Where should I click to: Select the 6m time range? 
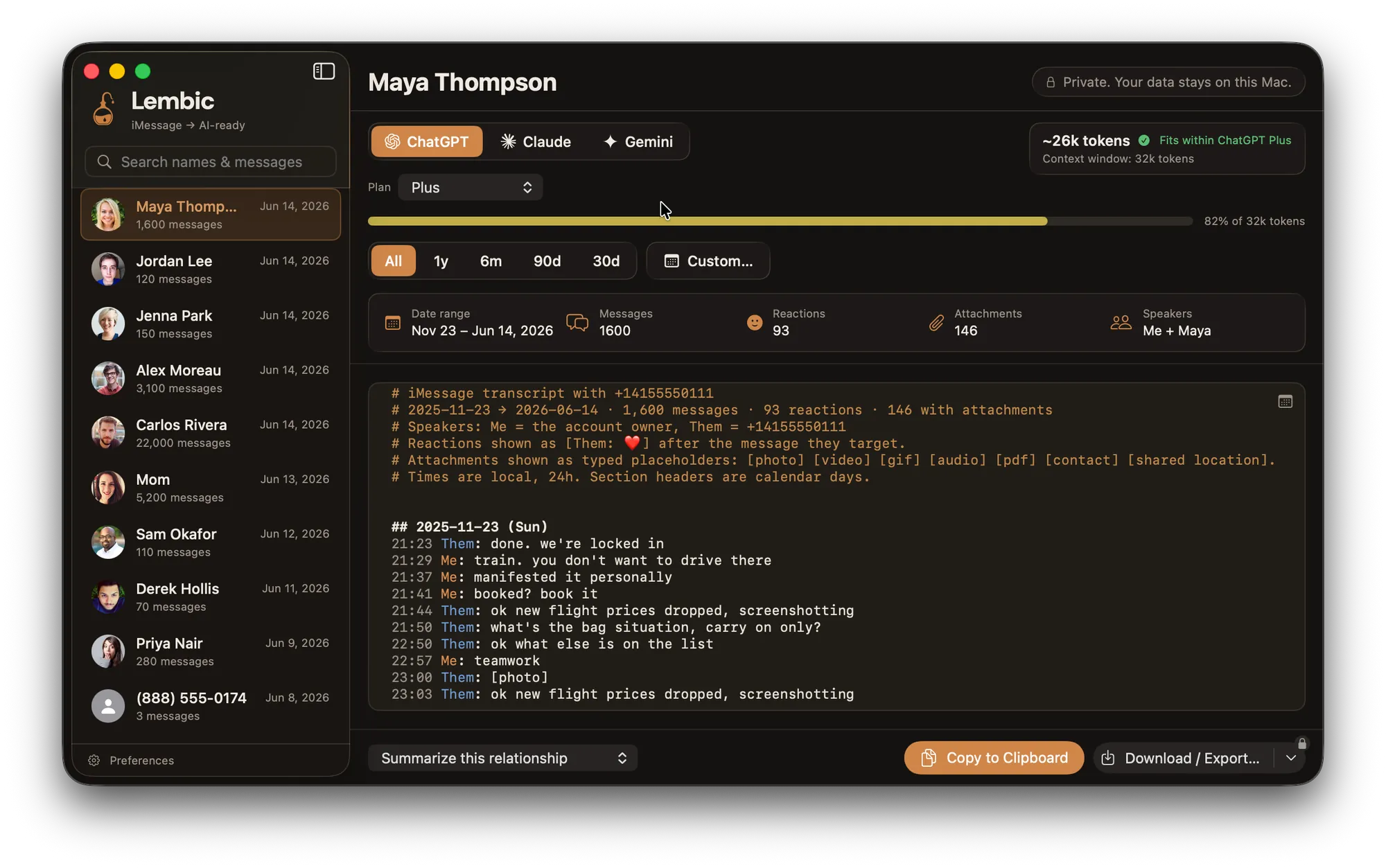click(491, 260)
